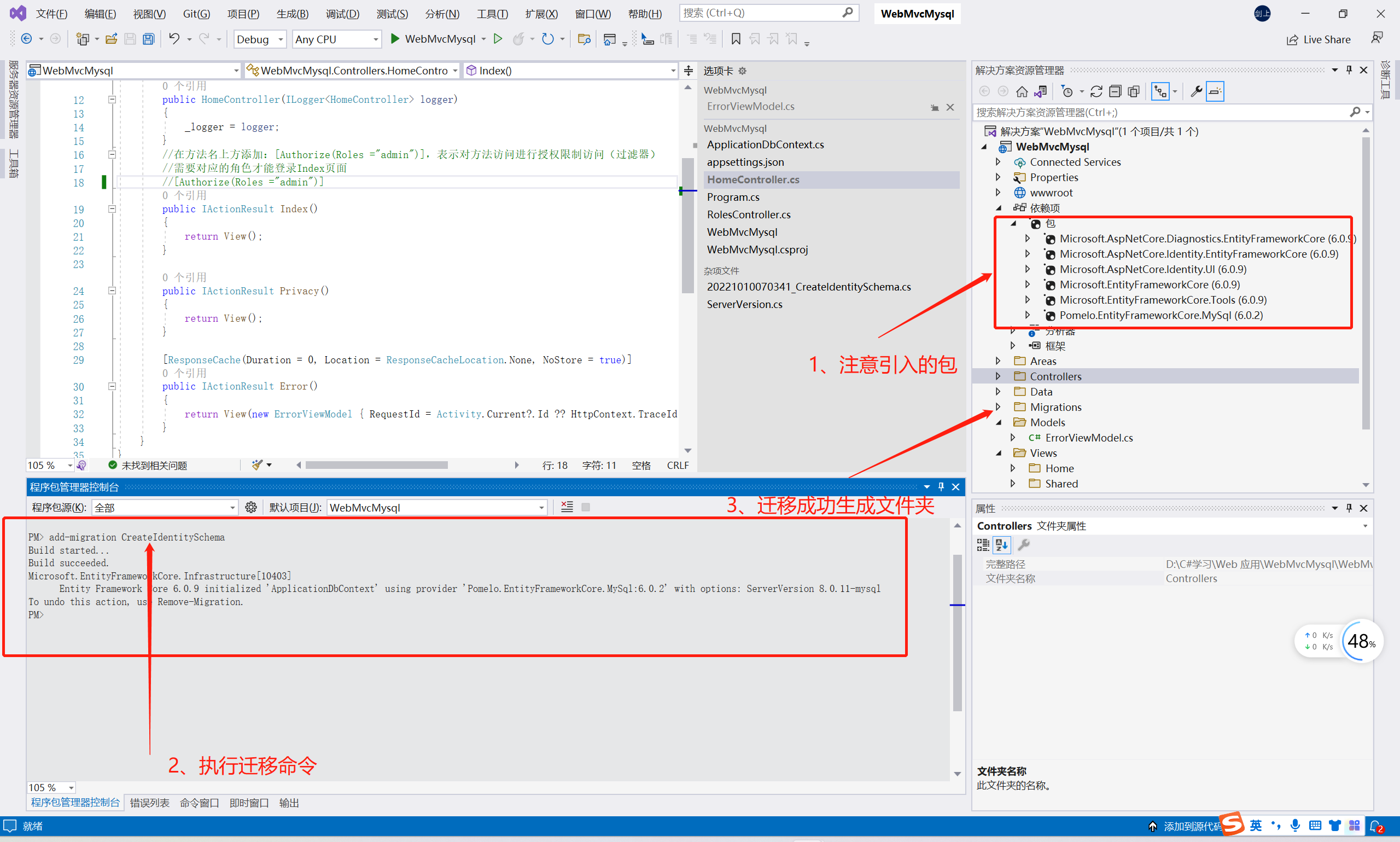The image size is (1400, 842).
Task: Expand the Migrations folder node
Action: tap(998, 407)
